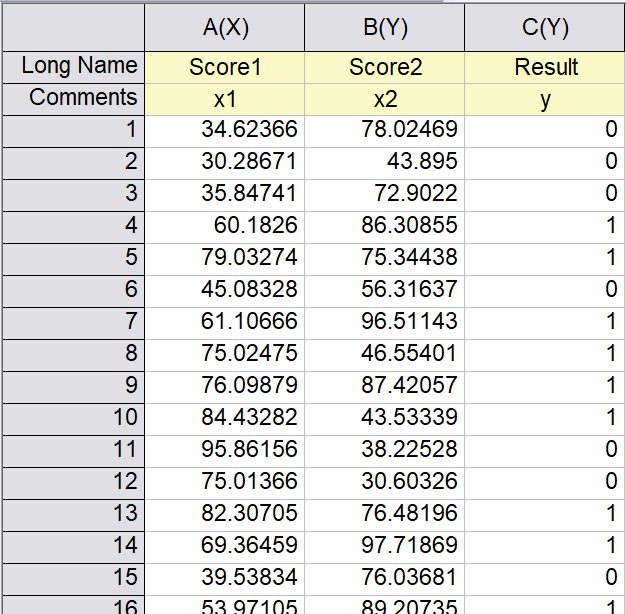The image size is (626, 614).
Task: Select the x1 comment cell
Action: click(225, 99)
